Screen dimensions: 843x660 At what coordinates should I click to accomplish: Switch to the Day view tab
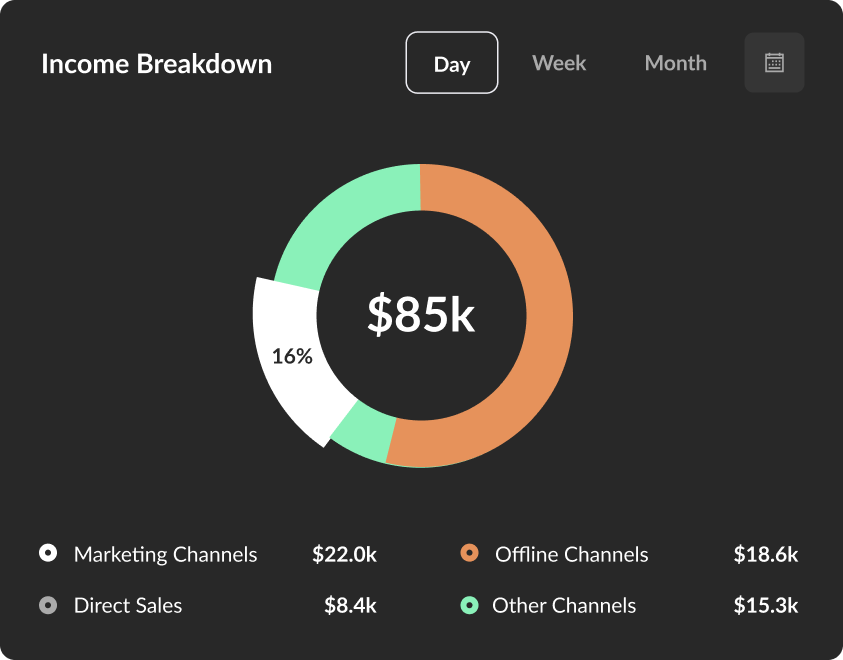452,63
